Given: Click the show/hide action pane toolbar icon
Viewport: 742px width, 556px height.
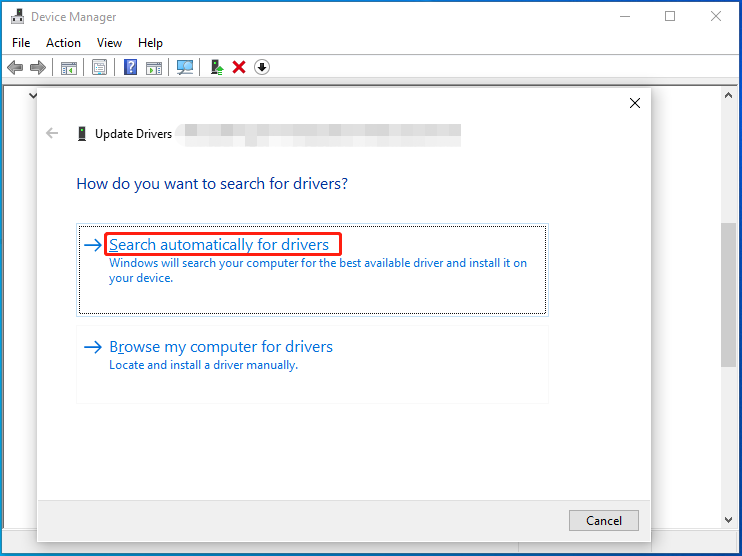Looking at the screenshot, I should pos(154,67).
